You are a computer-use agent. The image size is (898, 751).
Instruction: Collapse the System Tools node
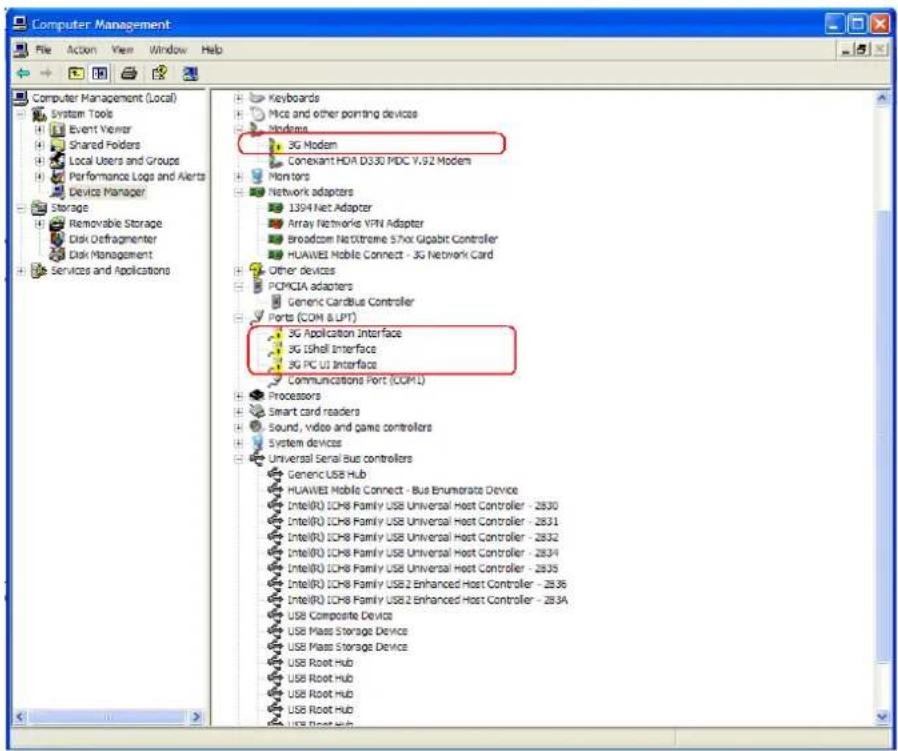click(x=21, y=114)
